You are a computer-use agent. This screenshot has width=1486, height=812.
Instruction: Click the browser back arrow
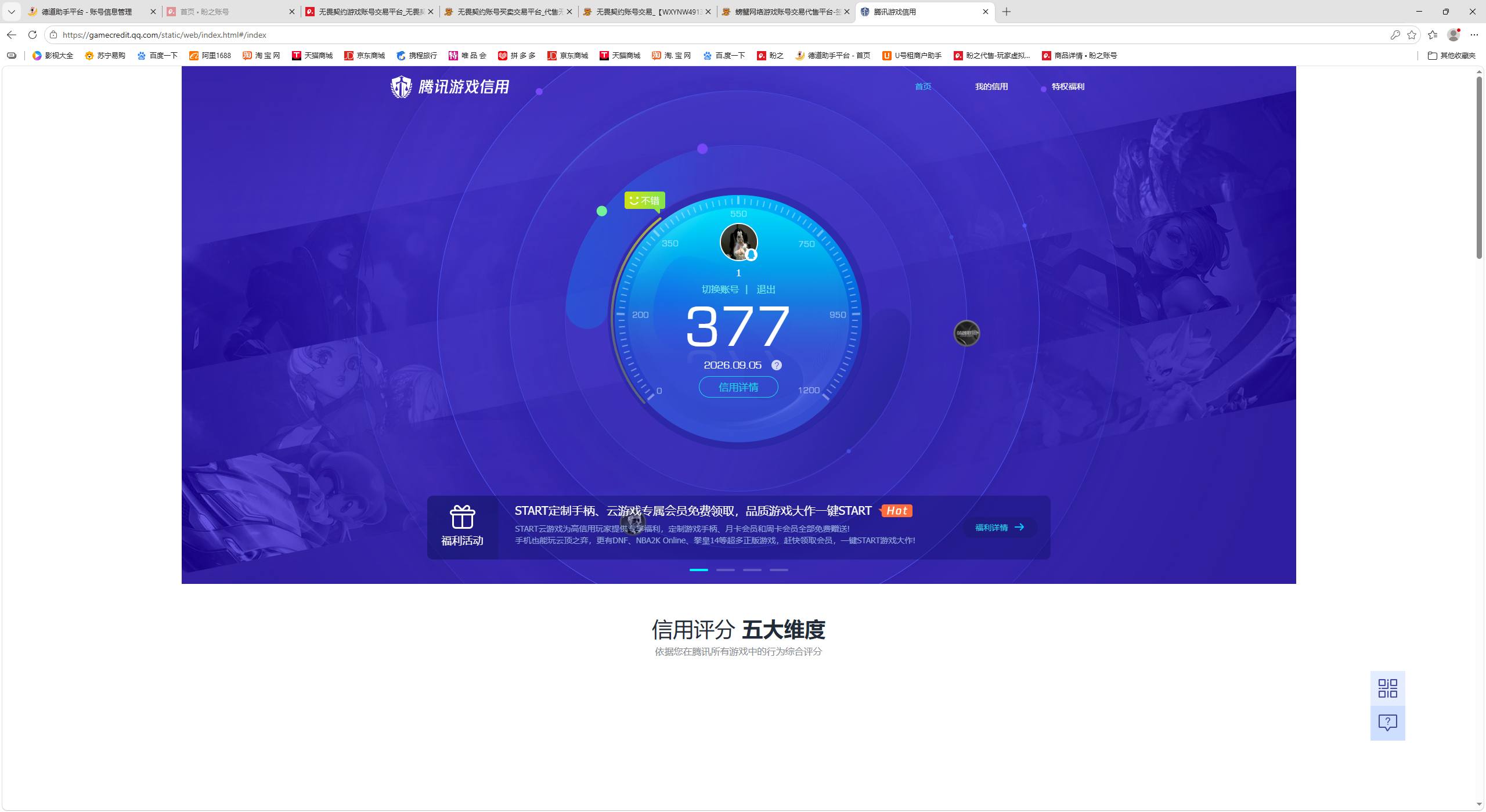(x=12, y=35)
